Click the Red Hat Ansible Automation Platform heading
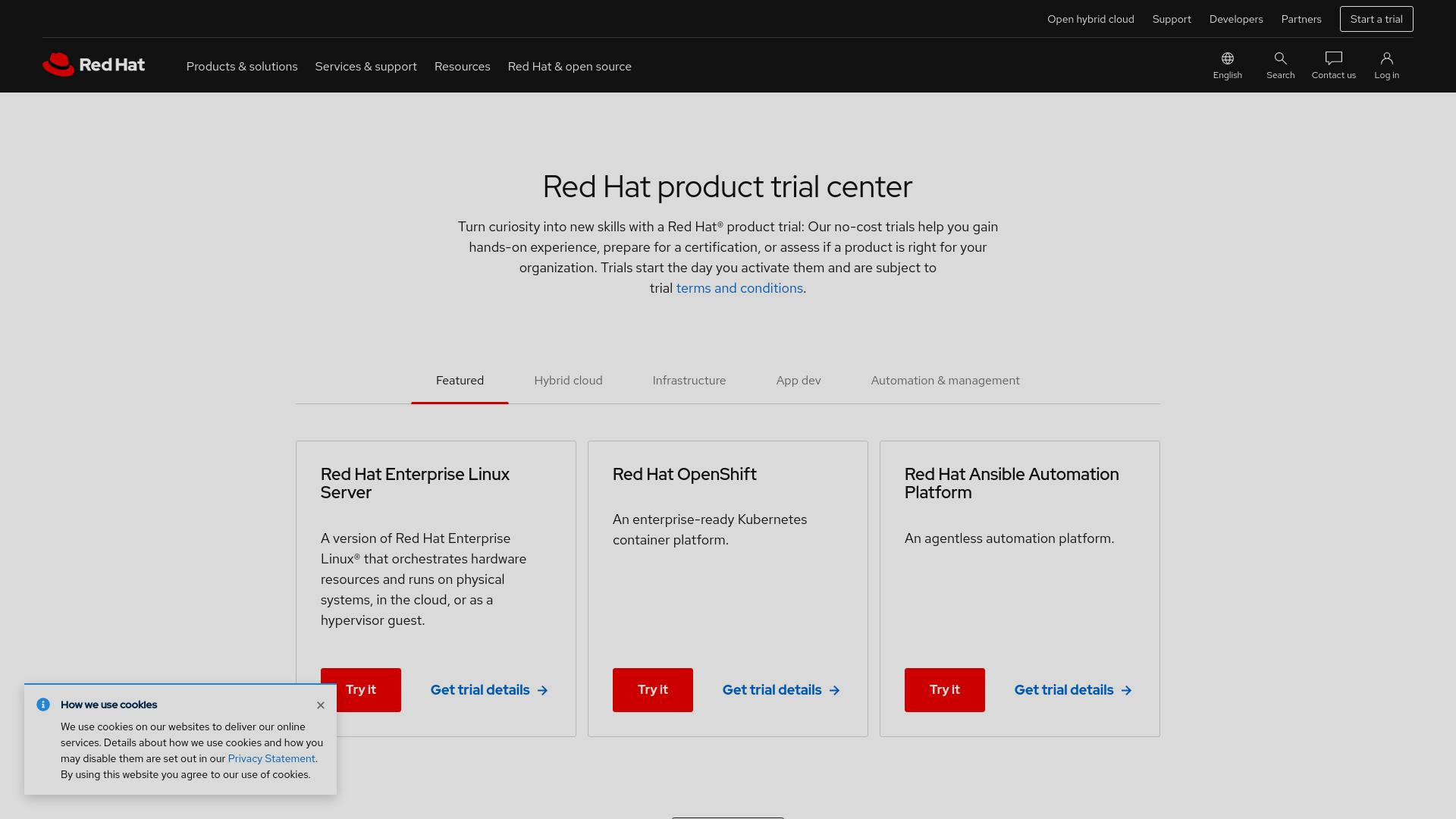1456x819 pixels. pyautogui.click(x=1012, y=483)
